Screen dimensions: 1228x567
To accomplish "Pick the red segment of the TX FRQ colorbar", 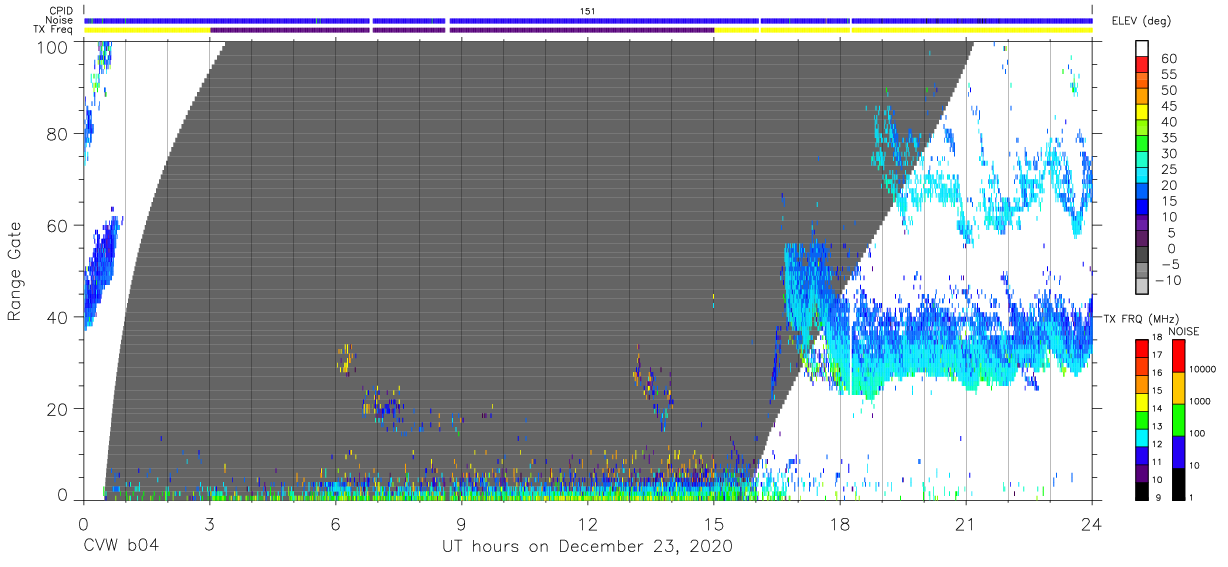I will pyautogui.click(x=1142, y=349).
